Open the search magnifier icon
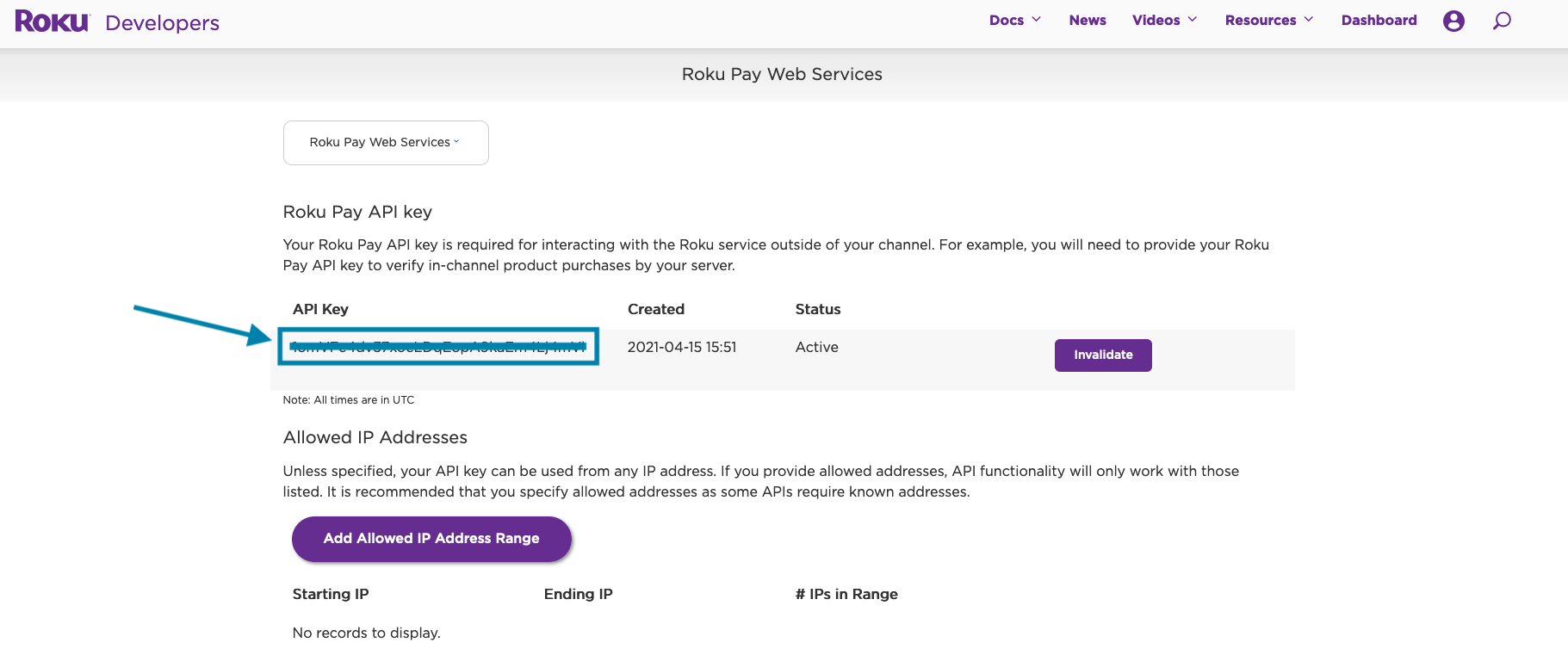The width and height of the screenshot is (1568, 655). pos(1502,21)
